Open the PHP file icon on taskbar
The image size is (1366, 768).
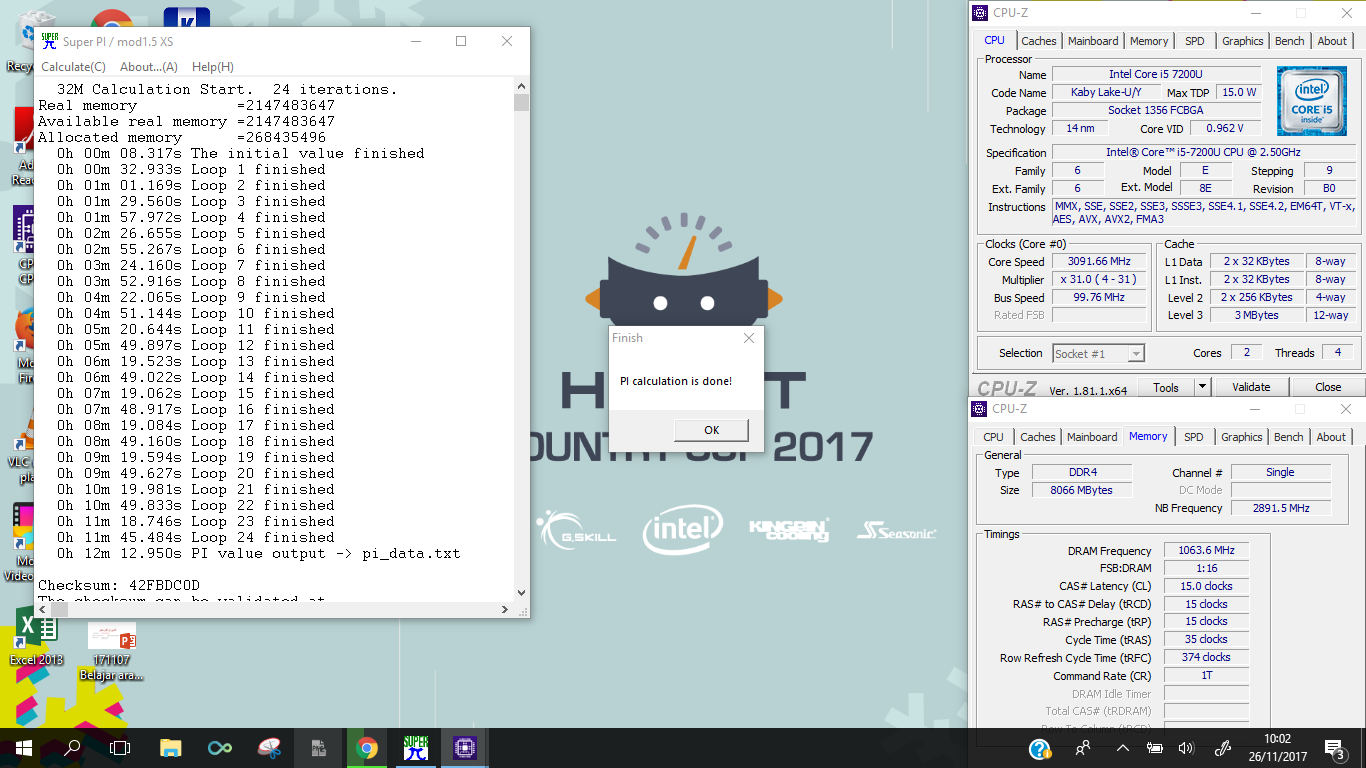[318, 747]
